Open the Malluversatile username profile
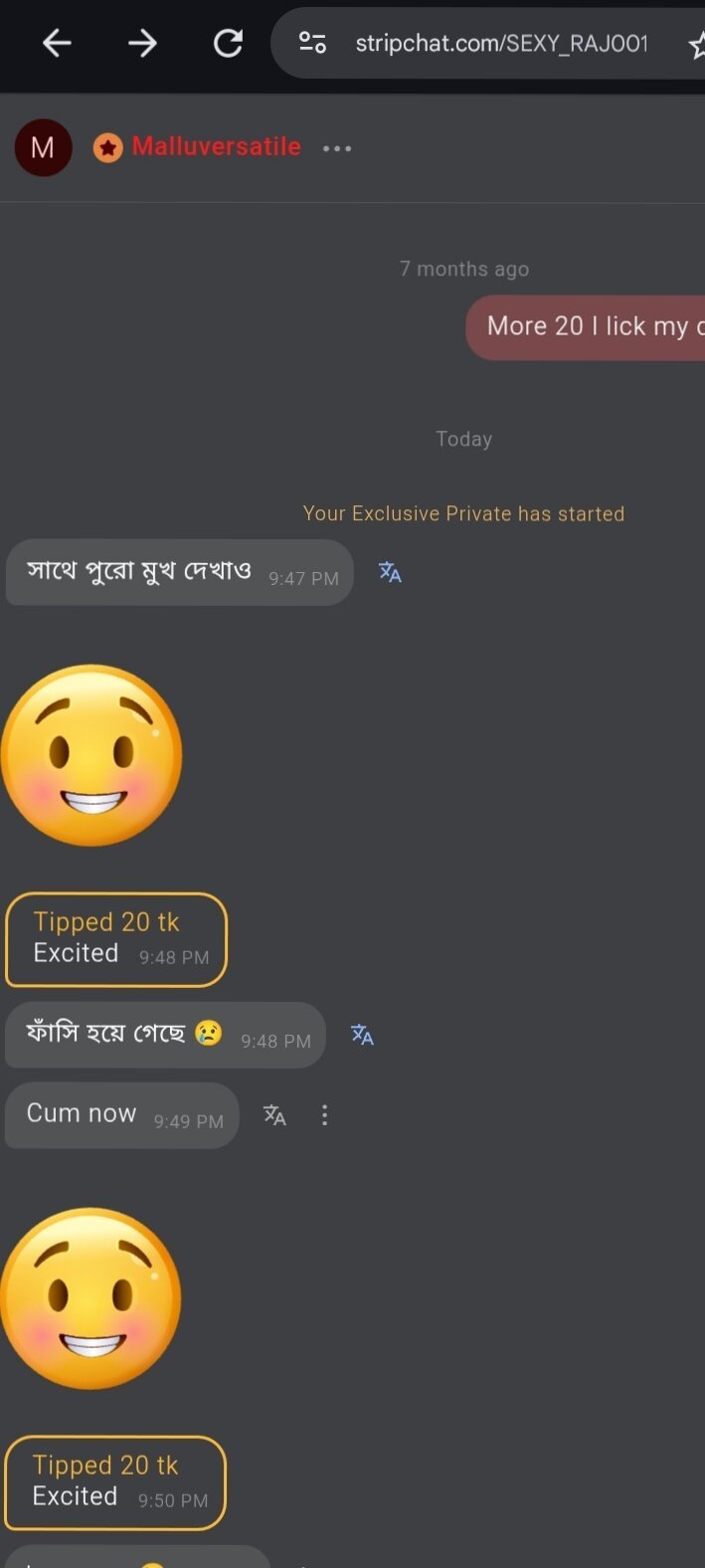The image size is (705, 1568). [x=216, y=146]
